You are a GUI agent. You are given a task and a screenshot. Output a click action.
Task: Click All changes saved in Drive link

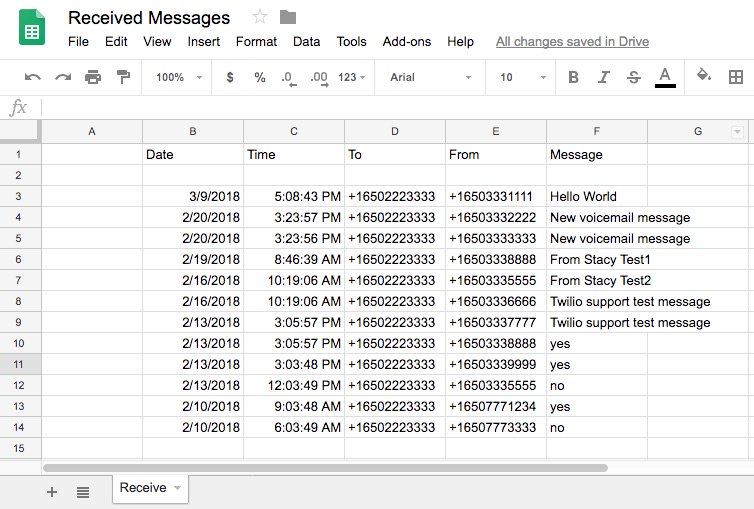tap(572, 42)
